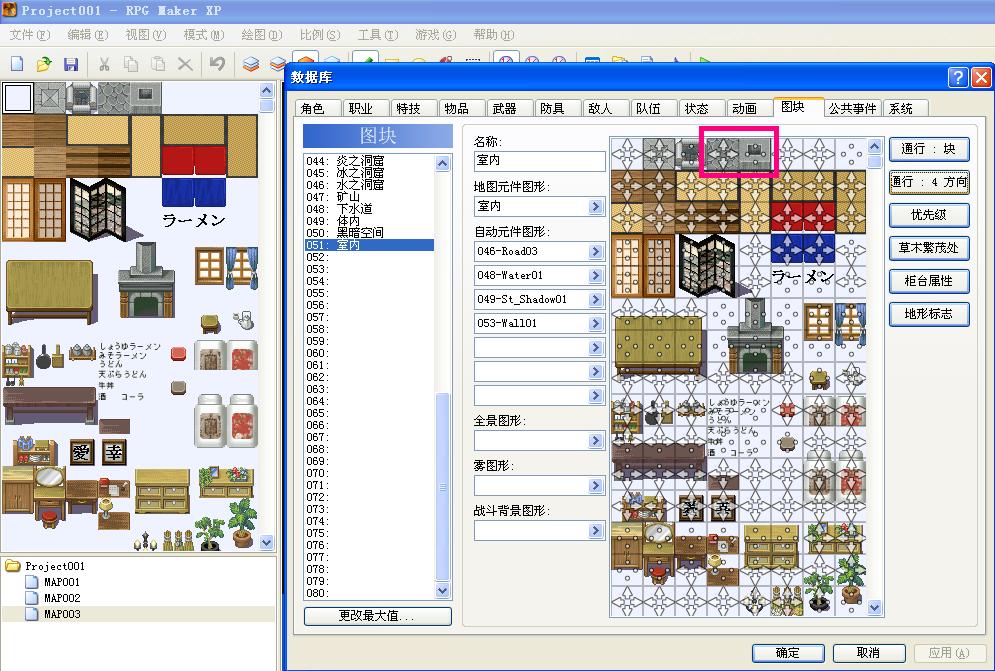
Task: Switch to 优先级 priority mode
Action: [928, 215]
